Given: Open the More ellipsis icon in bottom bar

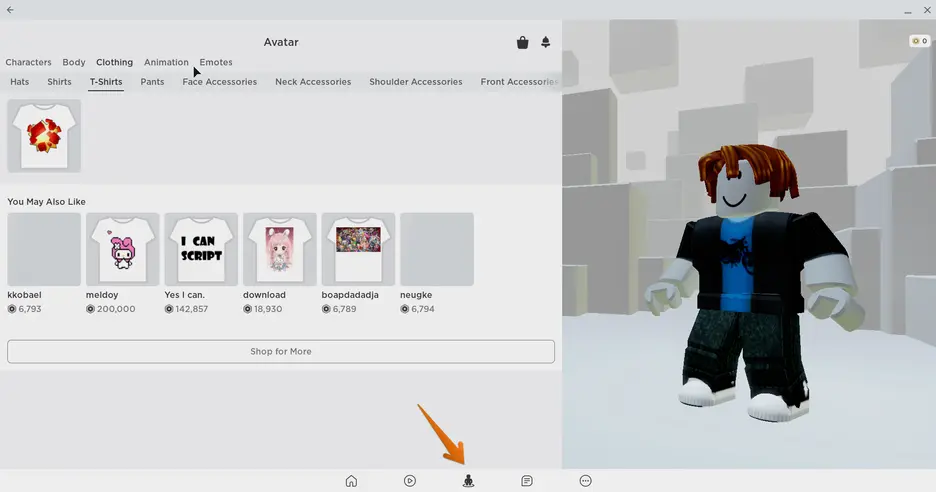Looking at the screenshot, I should [x=585, y=481].
